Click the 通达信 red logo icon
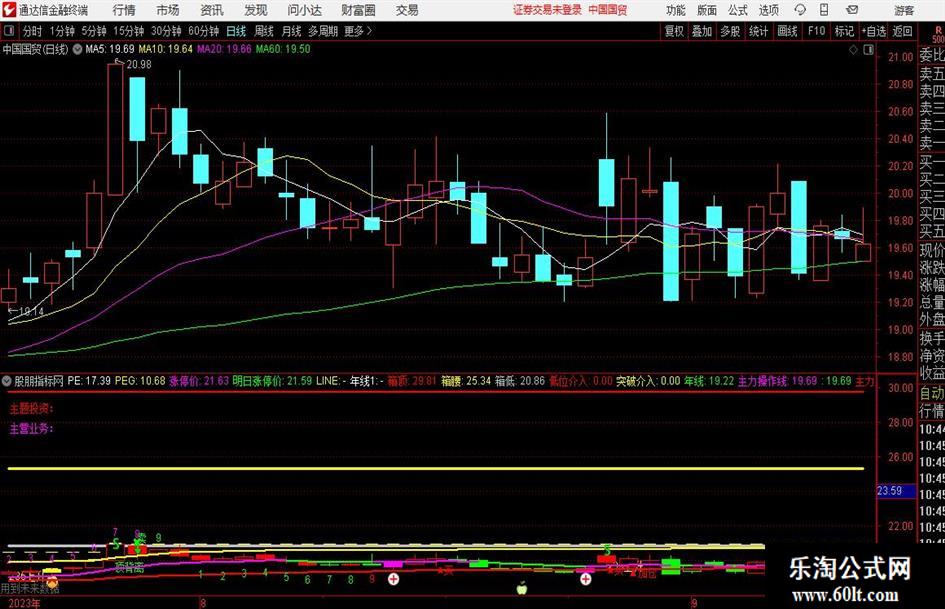The height and width of the screenshot is (609, 945). pyautogui.click(x=9, y=10)
